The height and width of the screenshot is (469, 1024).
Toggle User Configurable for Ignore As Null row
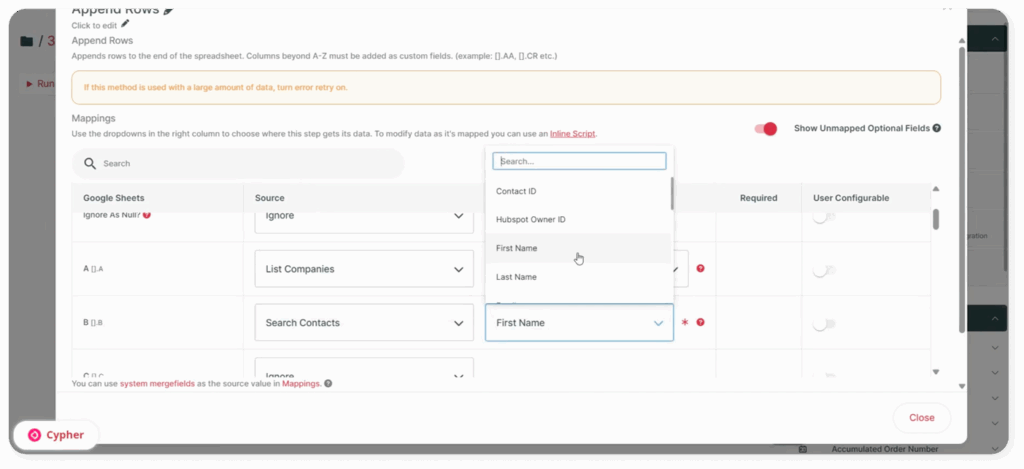pos(824,217)
